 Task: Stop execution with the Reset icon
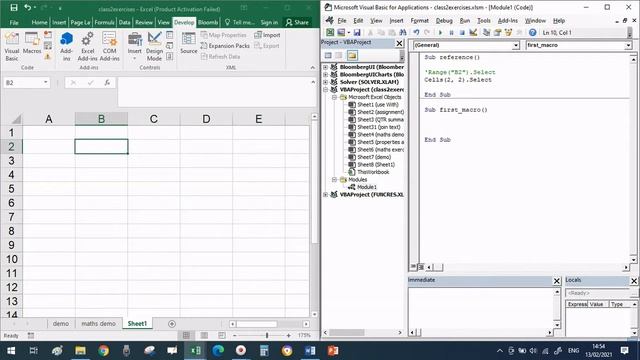[x=462, y=33]
